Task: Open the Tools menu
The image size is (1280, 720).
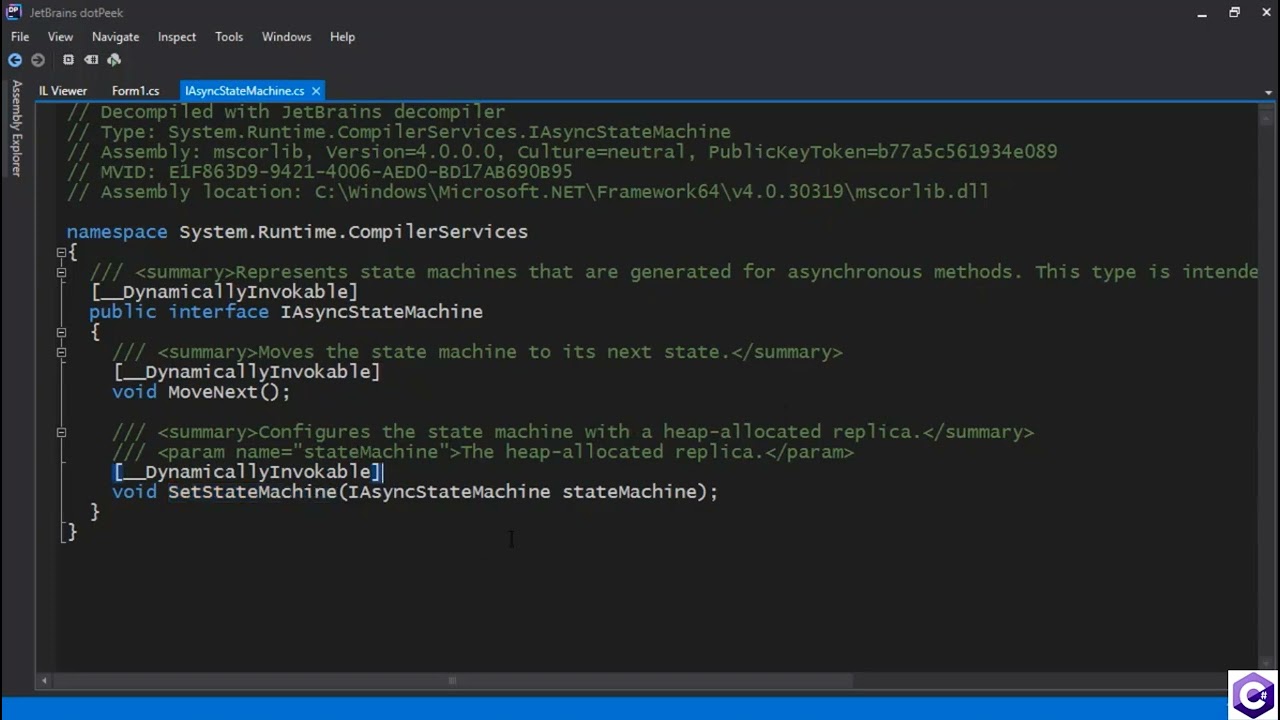Action: point(229,36)
